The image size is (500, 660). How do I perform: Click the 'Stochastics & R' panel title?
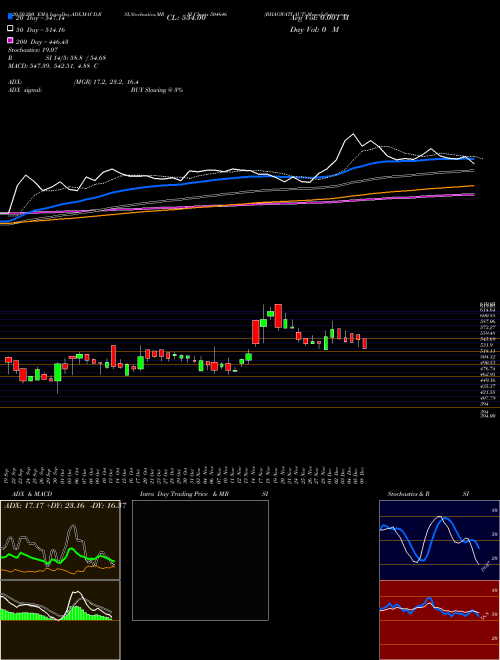point(409,494)
